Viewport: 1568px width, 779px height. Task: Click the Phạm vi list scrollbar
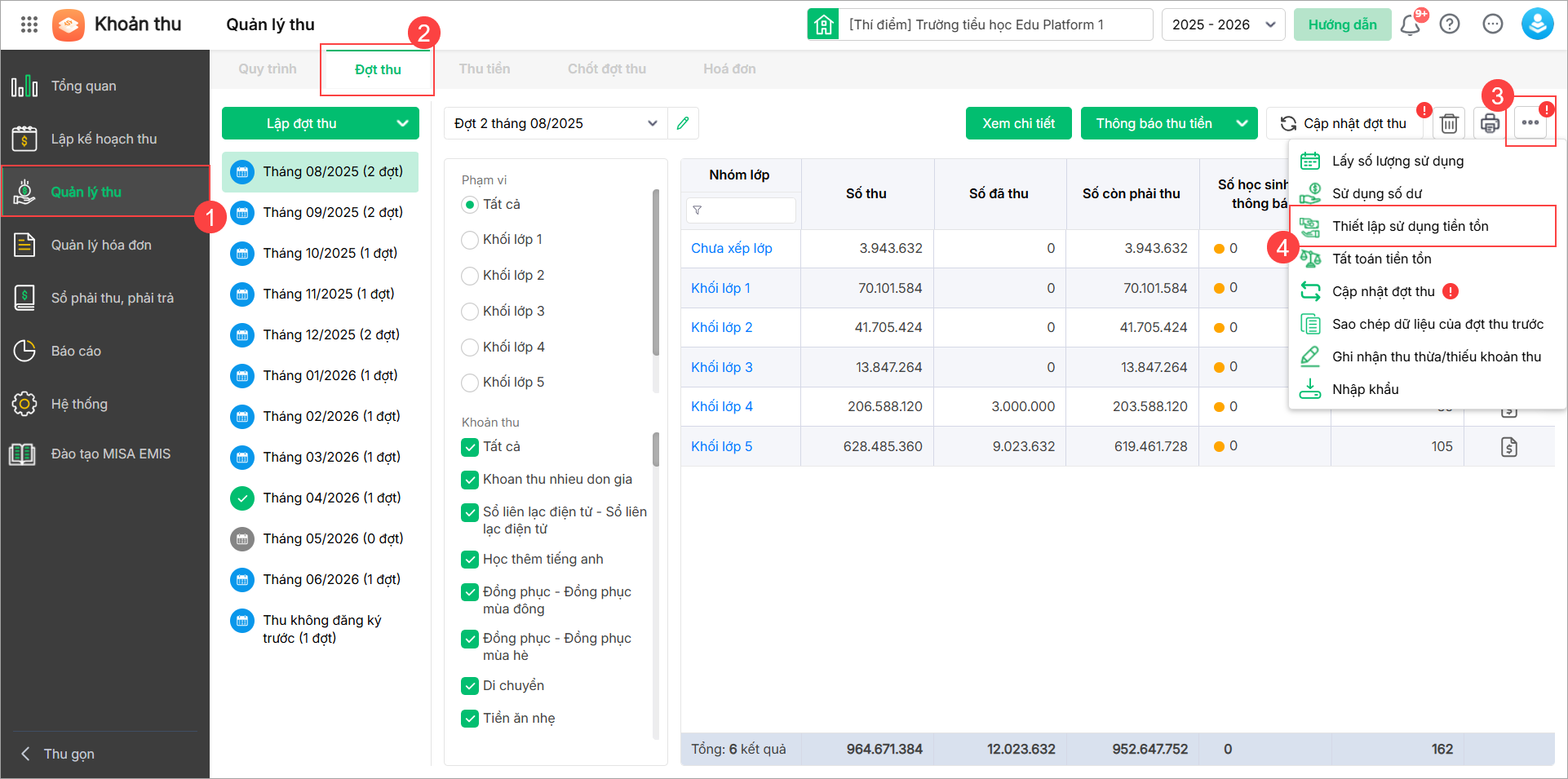click(656, 273)
